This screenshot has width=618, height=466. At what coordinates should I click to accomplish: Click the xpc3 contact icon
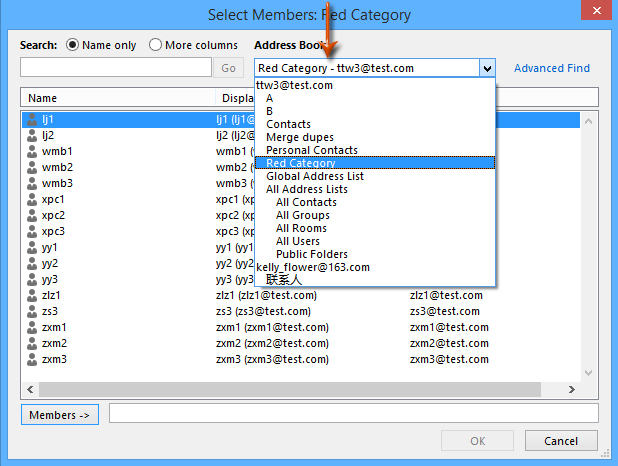pos(32,232)
